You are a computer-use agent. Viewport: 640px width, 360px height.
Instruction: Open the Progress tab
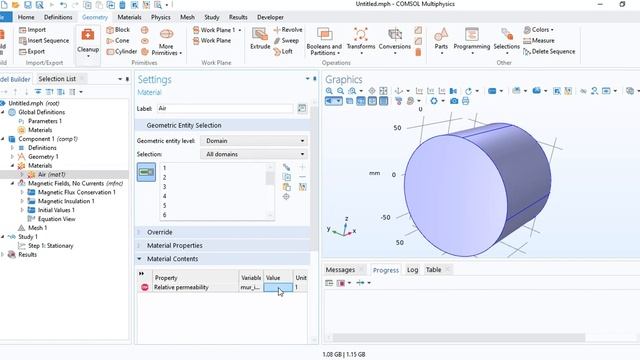(x=386, y=270)
